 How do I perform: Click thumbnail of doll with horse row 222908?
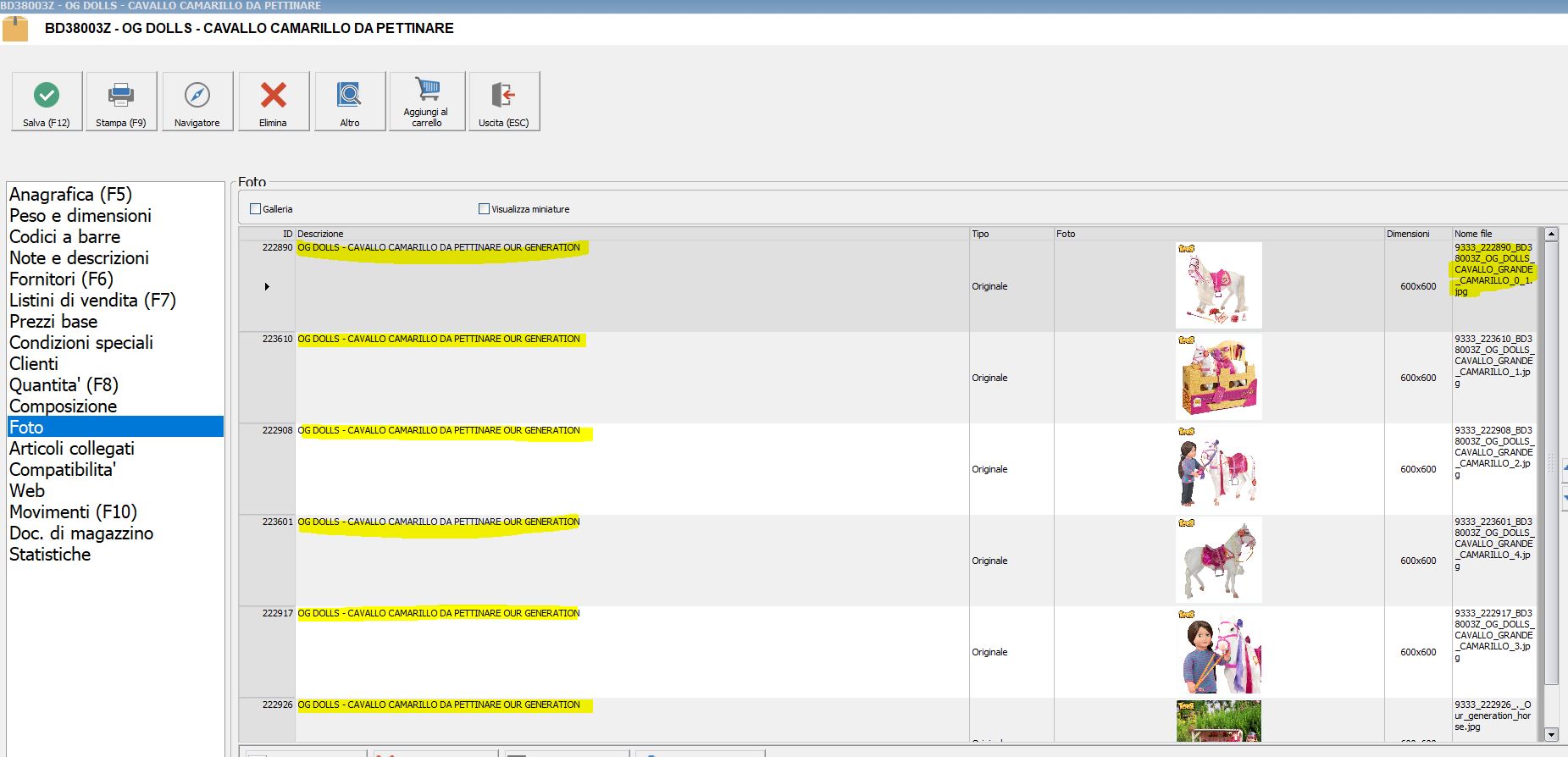(x=1218, y=468)
